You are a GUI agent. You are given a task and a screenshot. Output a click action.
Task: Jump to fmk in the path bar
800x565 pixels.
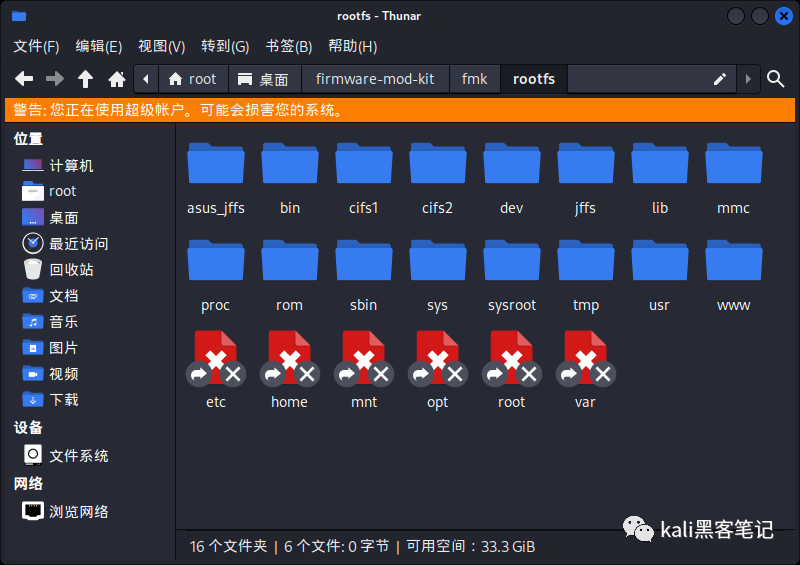(x=474, y=79)
